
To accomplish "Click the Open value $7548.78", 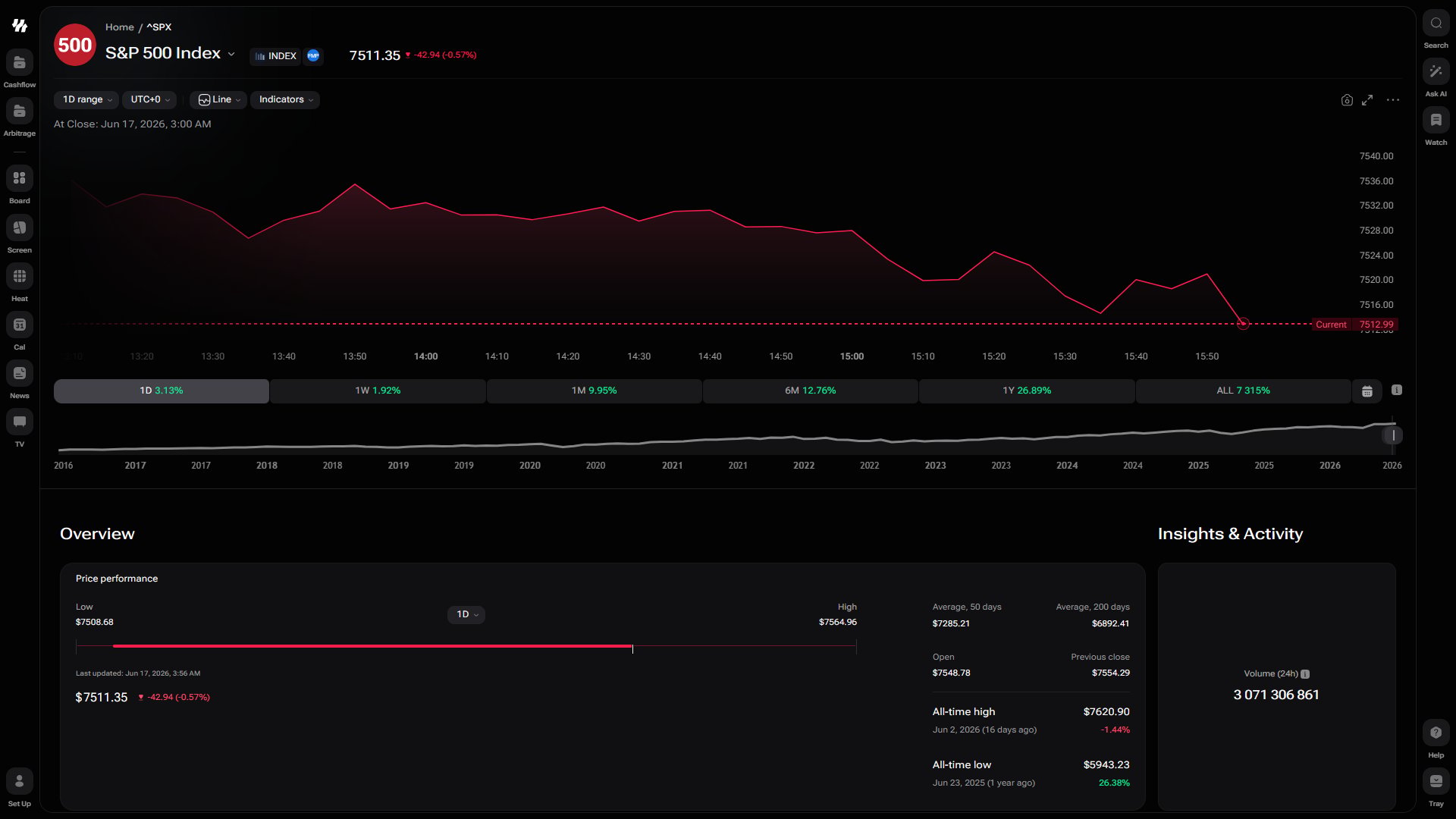I will pos(952,673).
